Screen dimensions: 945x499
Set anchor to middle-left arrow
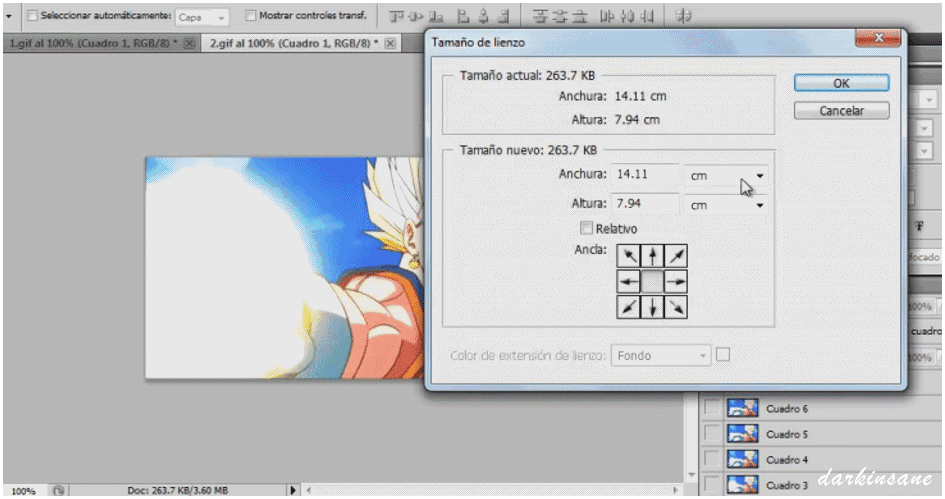(629, 281)
